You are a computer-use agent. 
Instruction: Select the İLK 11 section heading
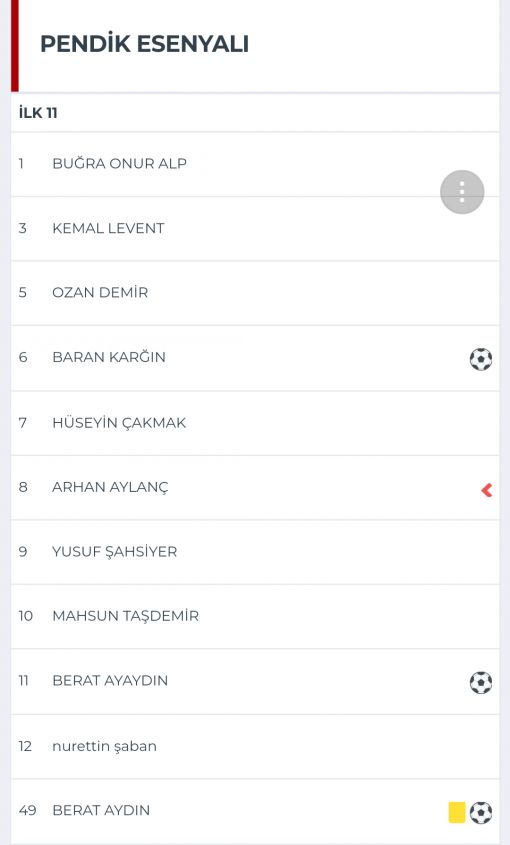38,113
